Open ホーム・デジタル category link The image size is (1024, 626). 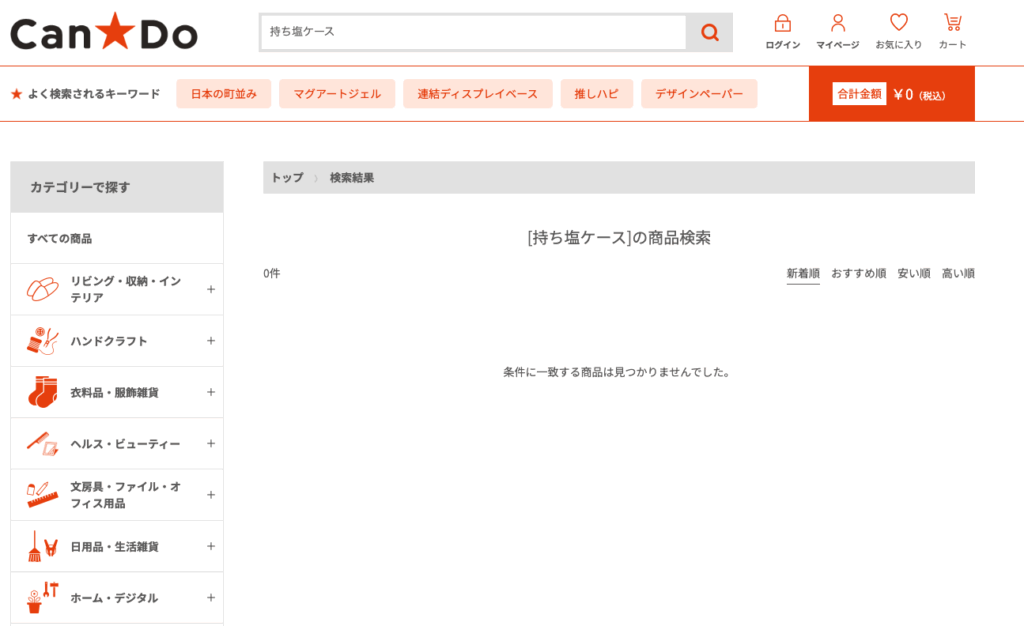tap(114, 598)
